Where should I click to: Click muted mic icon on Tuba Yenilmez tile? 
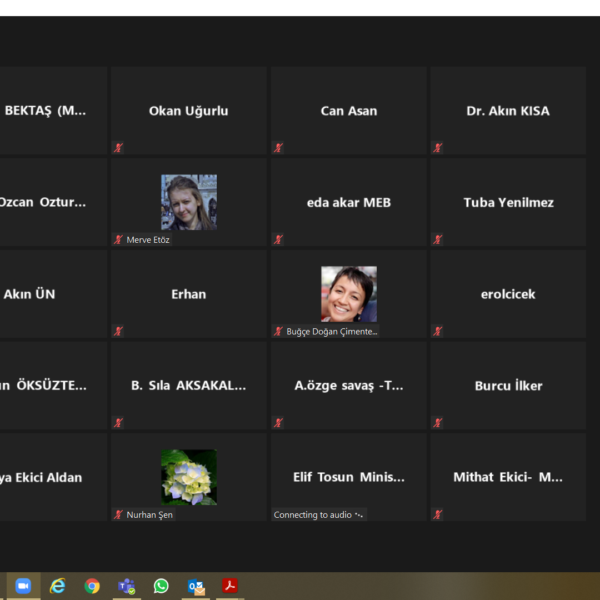(x=438, y=240)
